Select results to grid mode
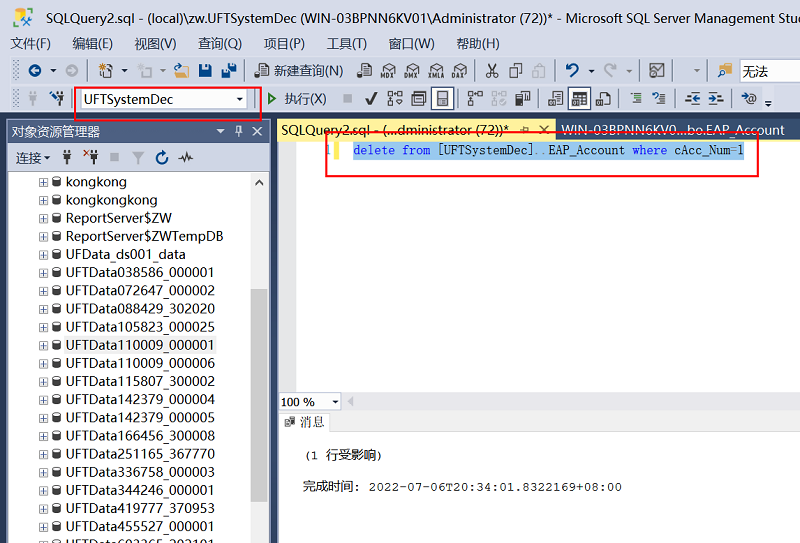The height and width of the screenshot is (543, 800). (x=579, y=98)
